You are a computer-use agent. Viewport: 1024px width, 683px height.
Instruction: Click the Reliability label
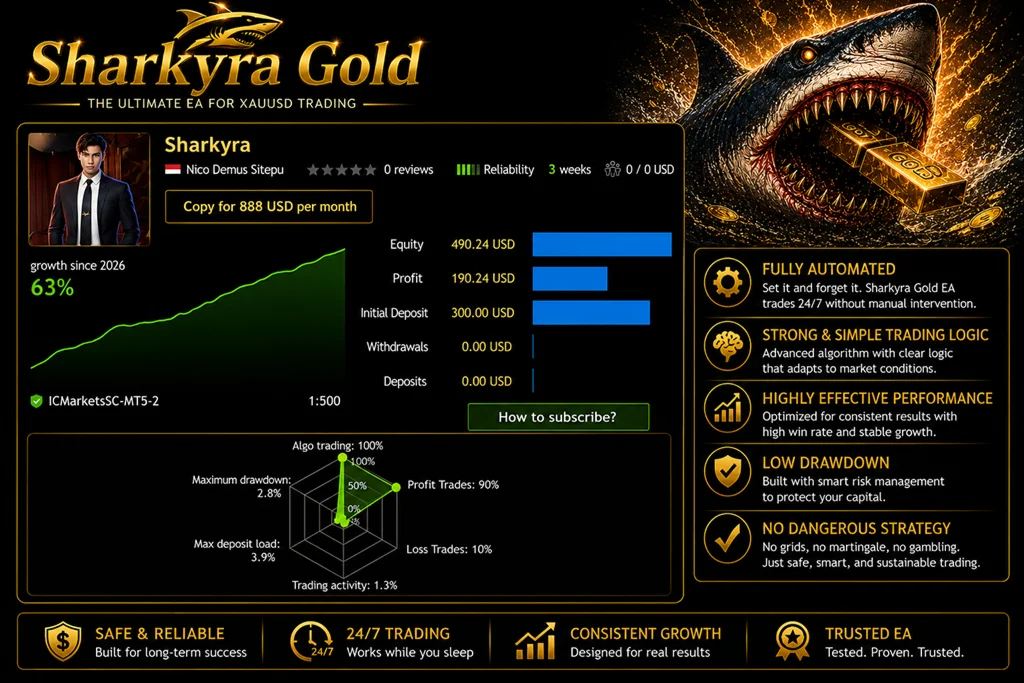coord(509,170)
